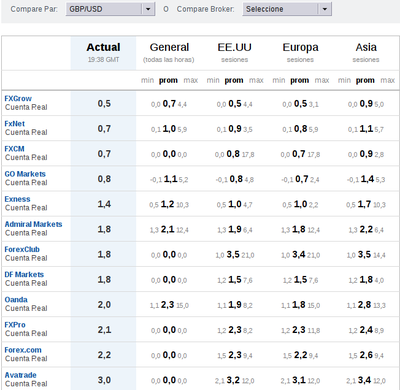Open the FXCM broker link
The image size is (400, 390).
pos(14,149)
